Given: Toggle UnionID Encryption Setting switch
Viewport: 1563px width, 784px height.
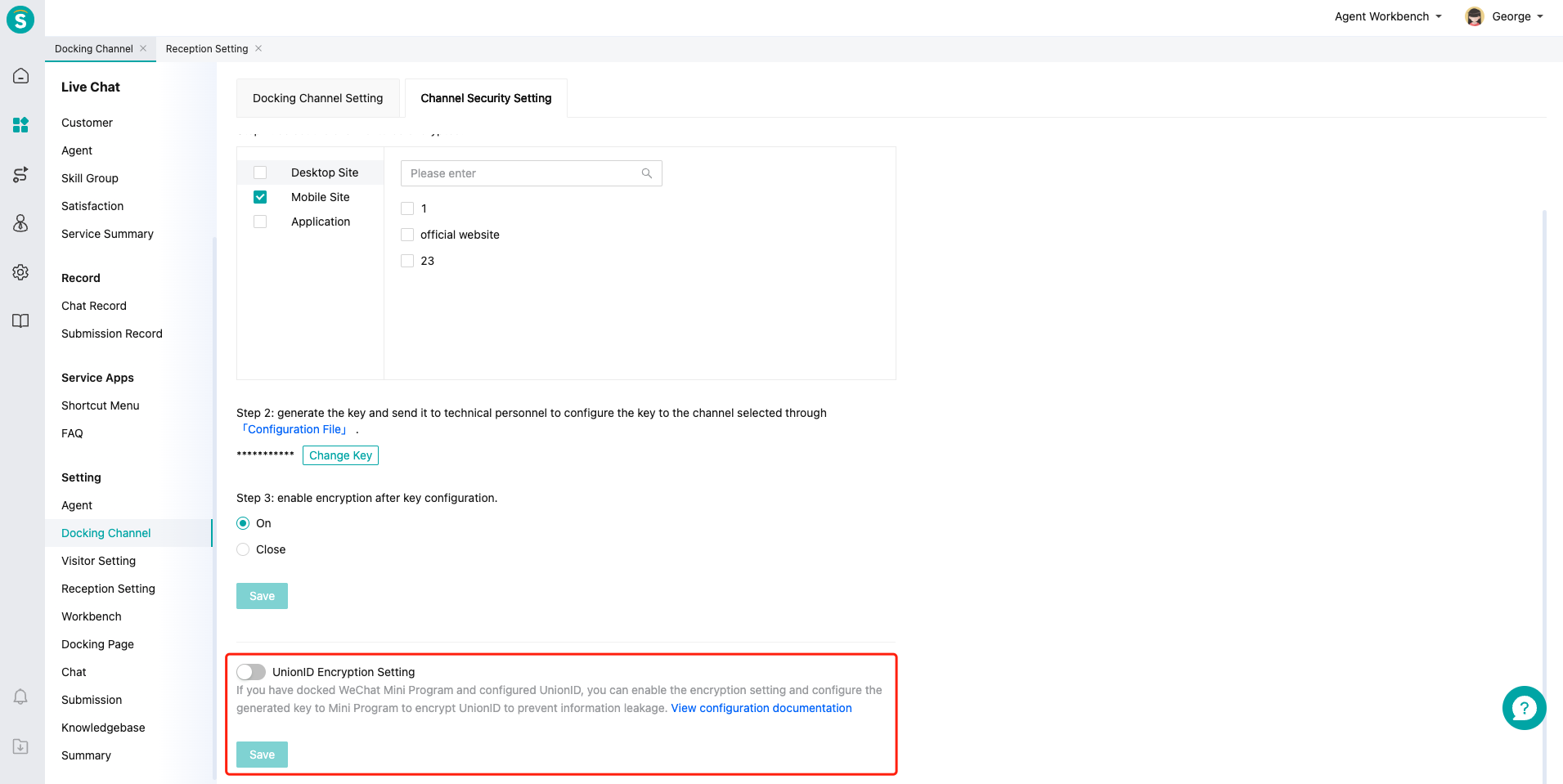Looking at the screenshot, I should click(x=251, y=672).
